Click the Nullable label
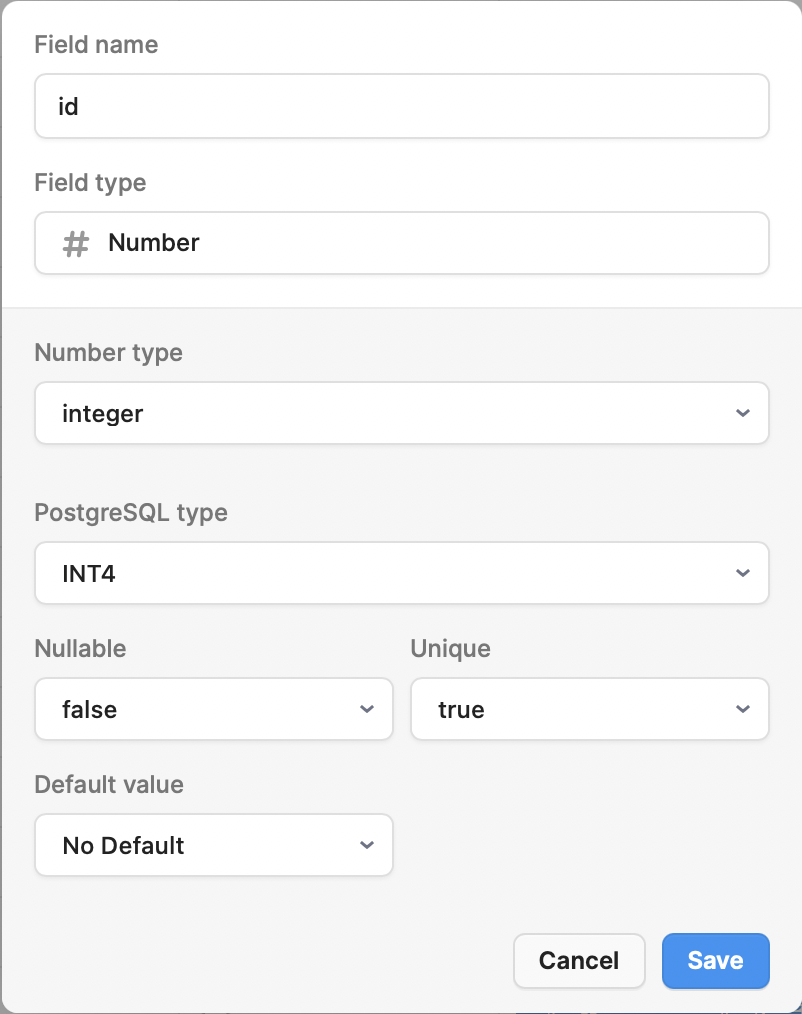This screenshot has height=1014, width=802. tap(81, 649)
